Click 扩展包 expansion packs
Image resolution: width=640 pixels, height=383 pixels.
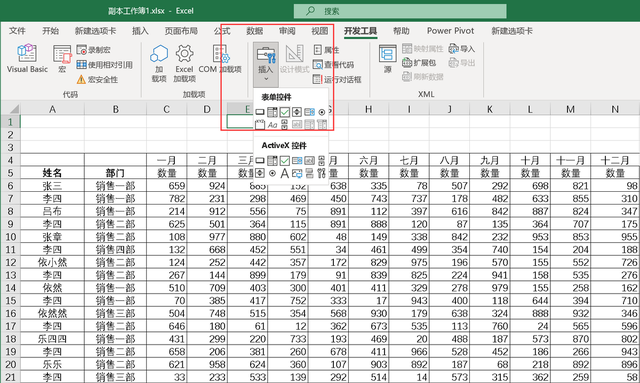click(x=419, y=62)
